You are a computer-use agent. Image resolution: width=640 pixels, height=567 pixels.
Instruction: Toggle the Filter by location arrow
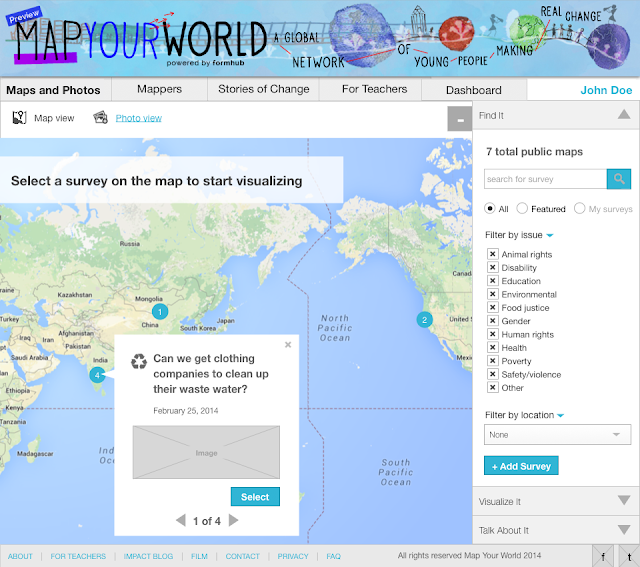(560, 416)
